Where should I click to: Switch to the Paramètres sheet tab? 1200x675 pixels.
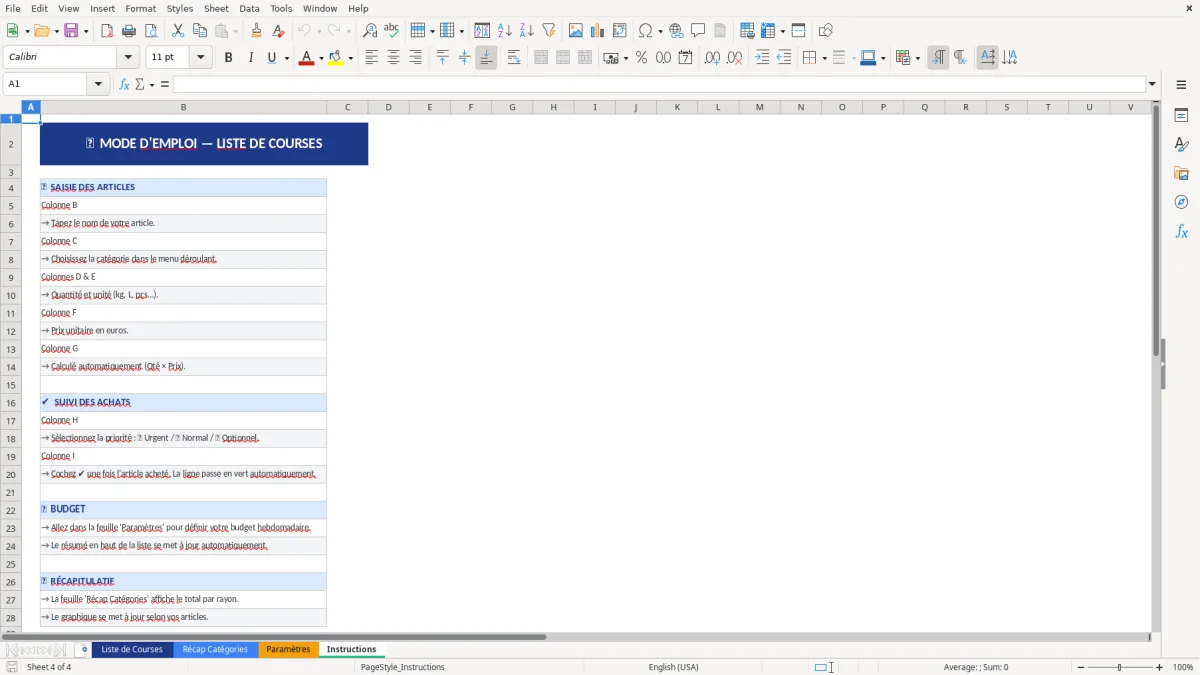pyautogui.click(x=288, y=649)
